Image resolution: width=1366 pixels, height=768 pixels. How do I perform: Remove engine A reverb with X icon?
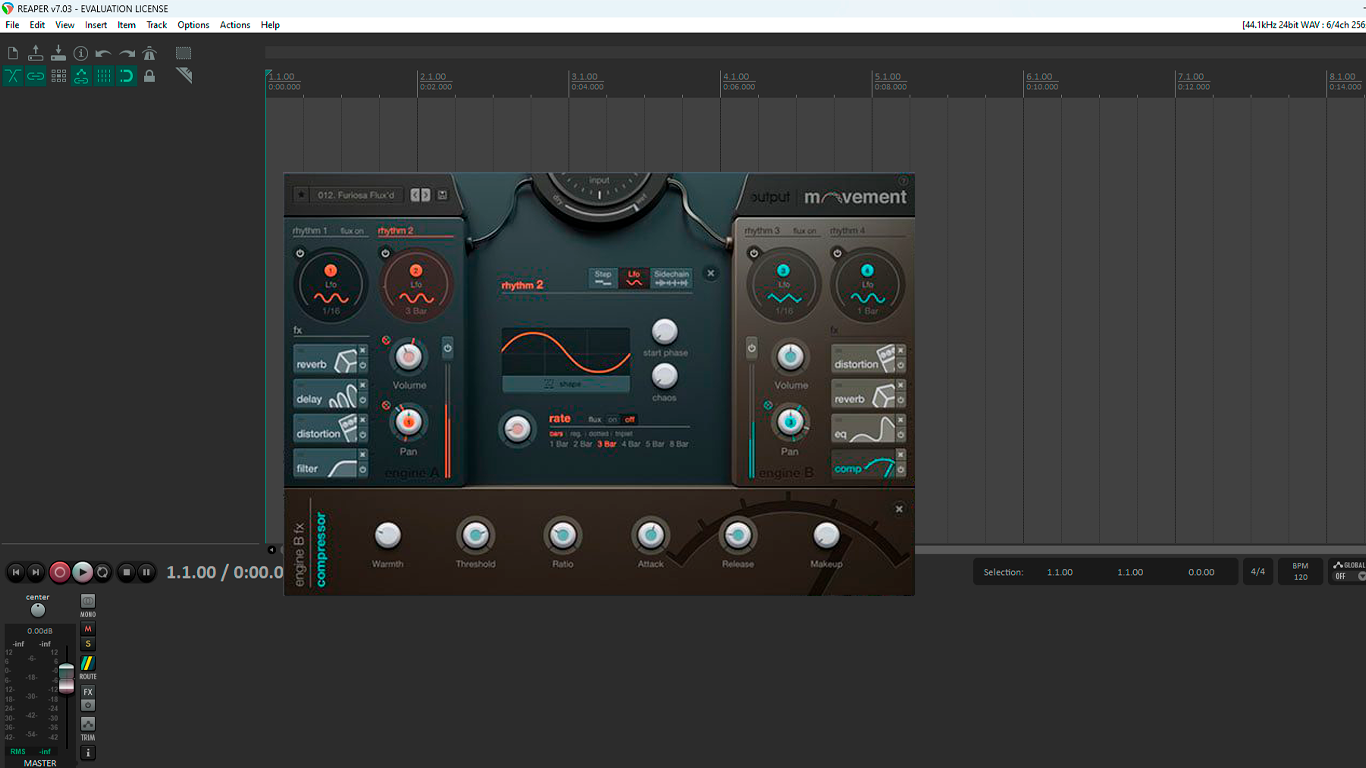point(363,352)
